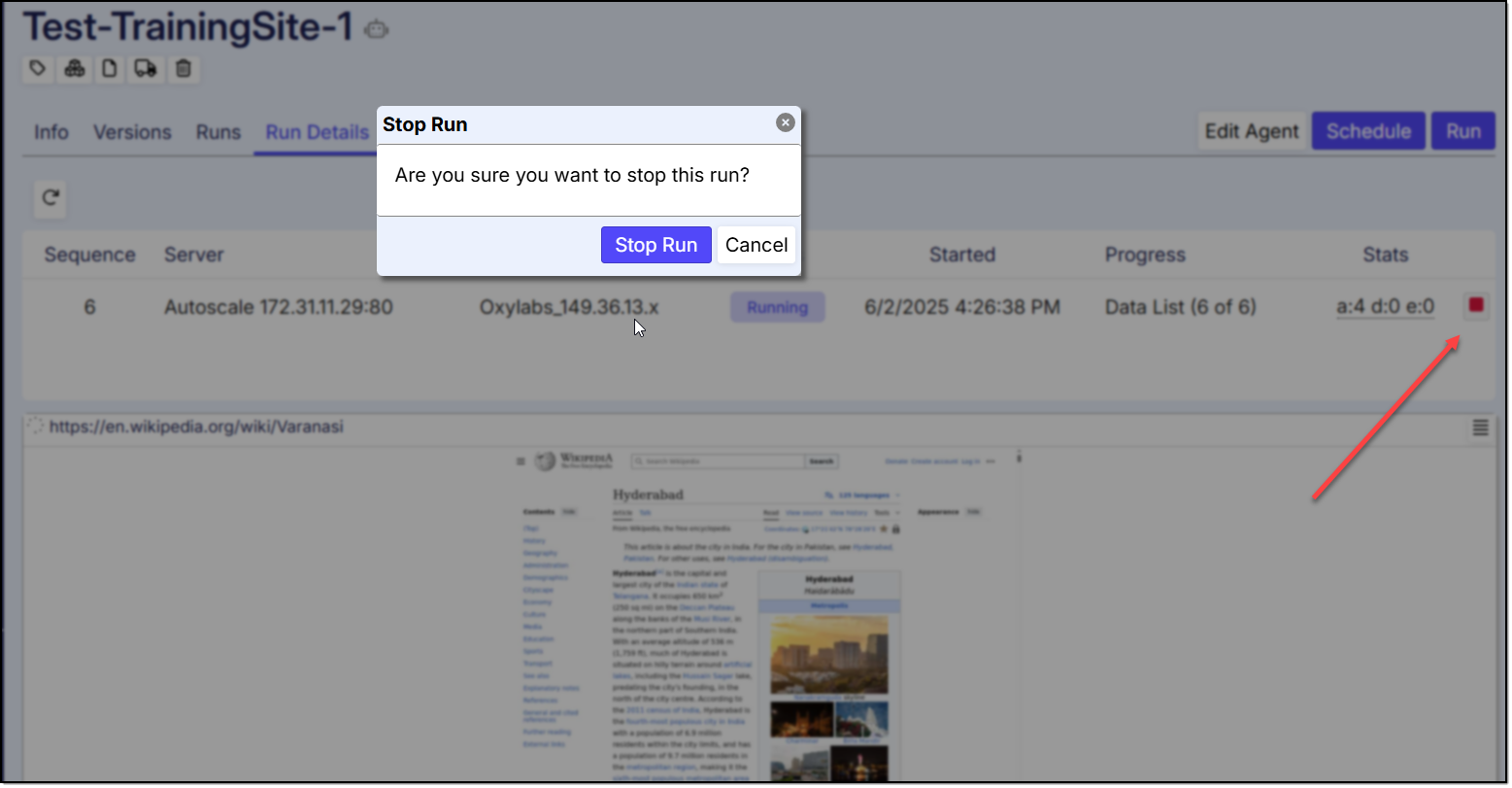
Task: Open the Versions tab
Action: (132, 132)
